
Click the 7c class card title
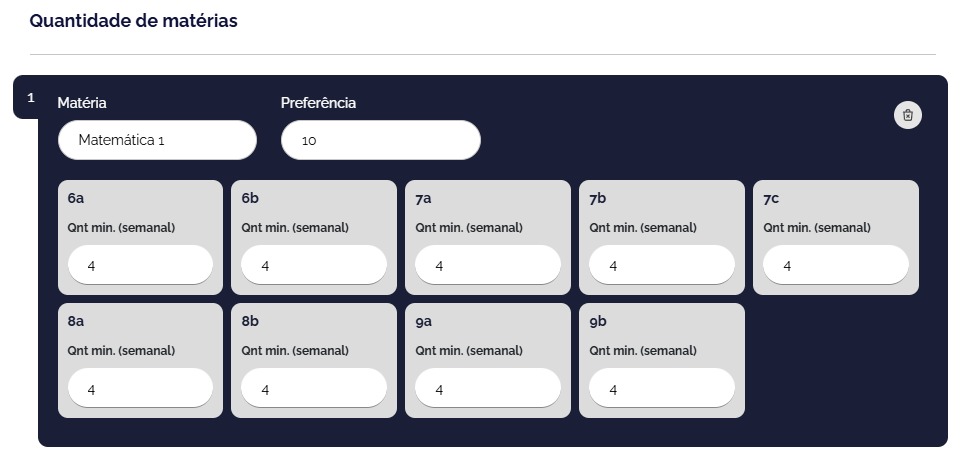point(771,198)
